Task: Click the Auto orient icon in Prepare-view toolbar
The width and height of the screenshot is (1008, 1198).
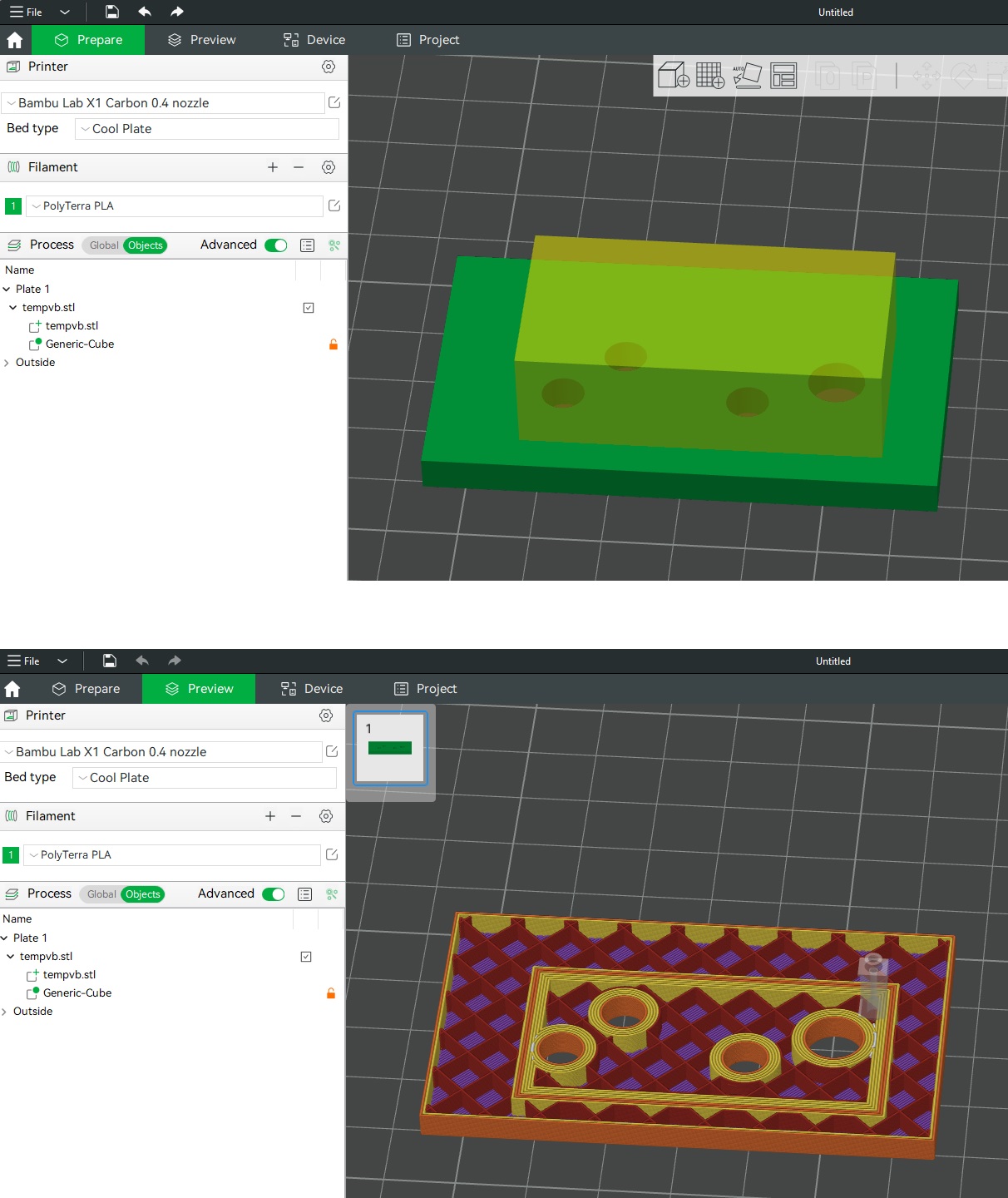Action: click(747, 75)
